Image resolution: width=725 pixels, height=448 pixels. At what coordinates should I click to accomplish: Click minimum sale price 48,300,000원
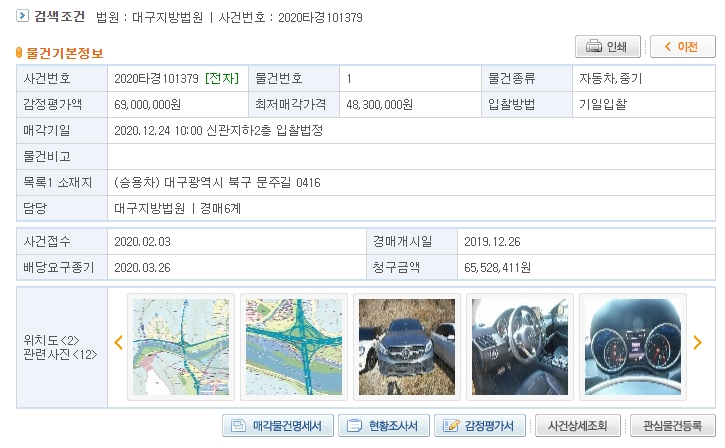[380, 105]
